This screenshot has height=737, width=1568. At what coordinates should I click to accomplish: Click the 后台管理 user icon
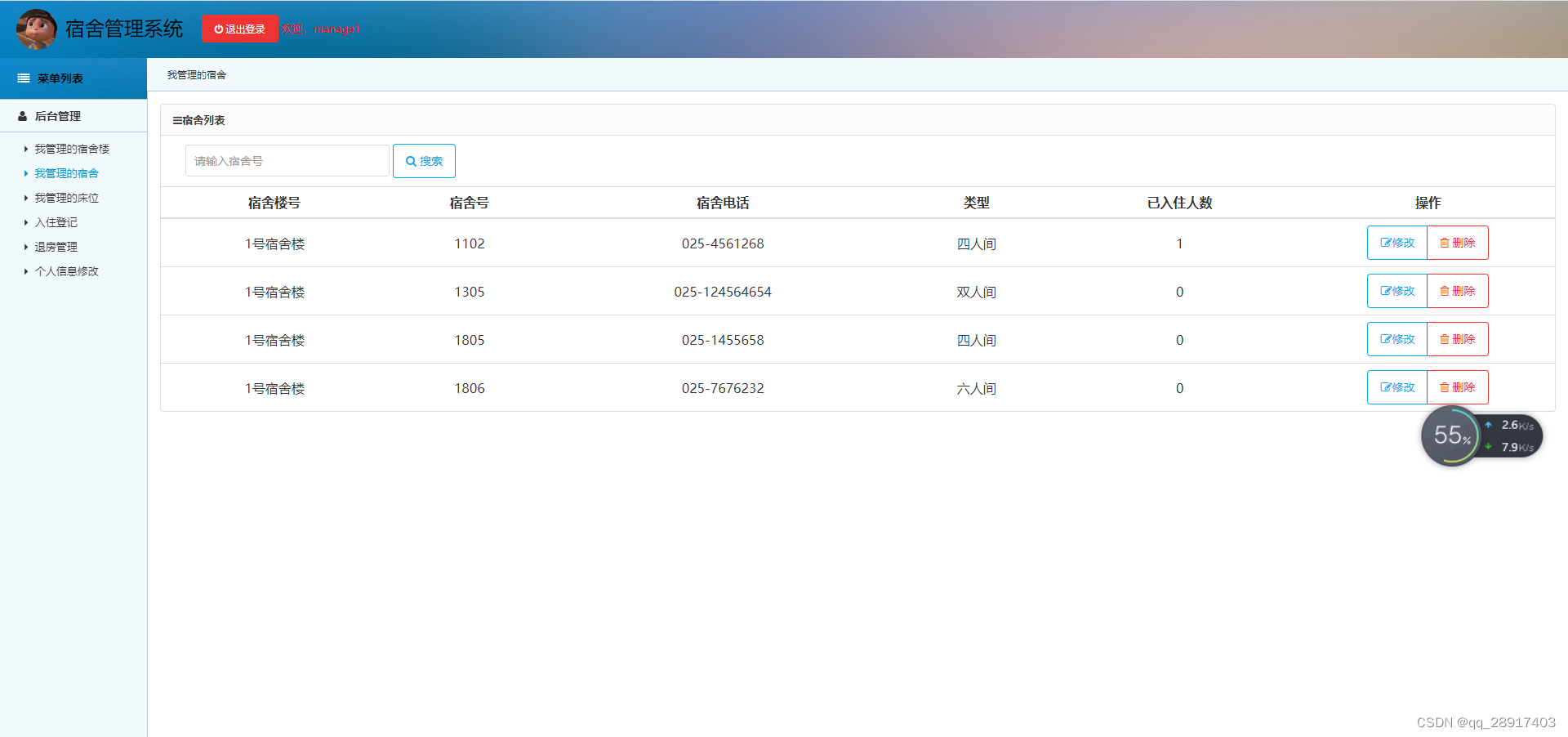click(23, 116)
